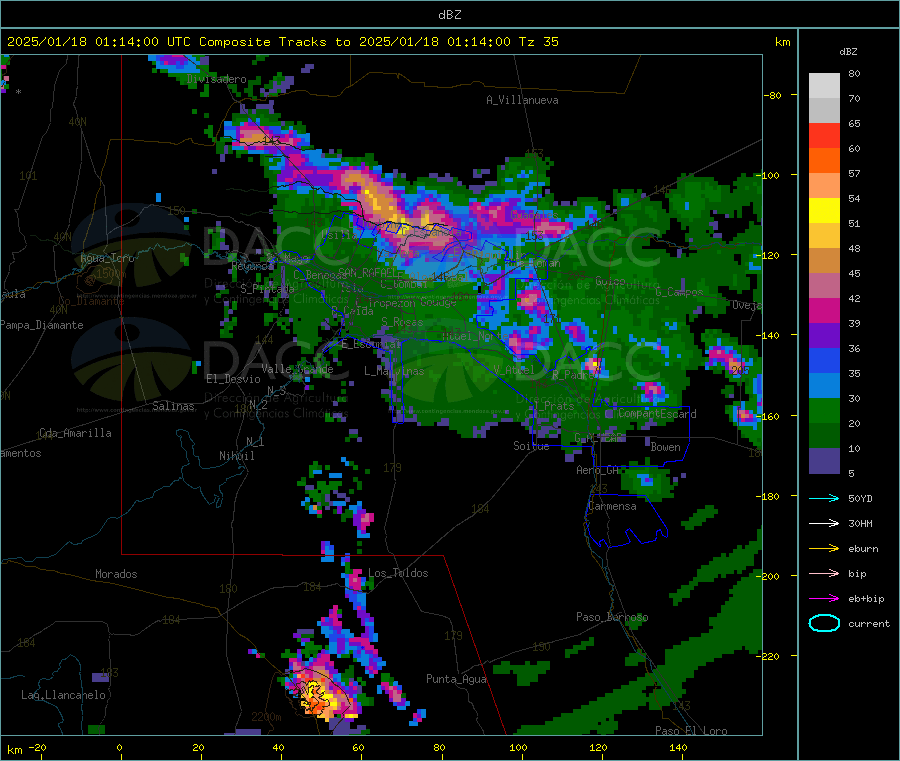This screenshot has width=900, height=761.
Task: Click the '-160' tick on vertical km axis
Action: (770, 416)
